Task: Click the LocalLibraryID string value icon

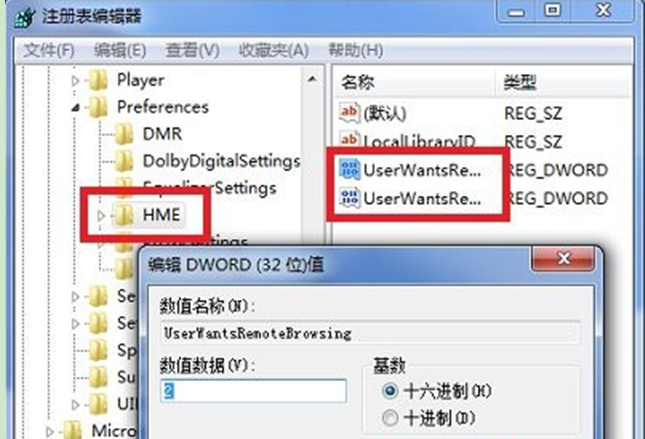Action: (349, 140)
